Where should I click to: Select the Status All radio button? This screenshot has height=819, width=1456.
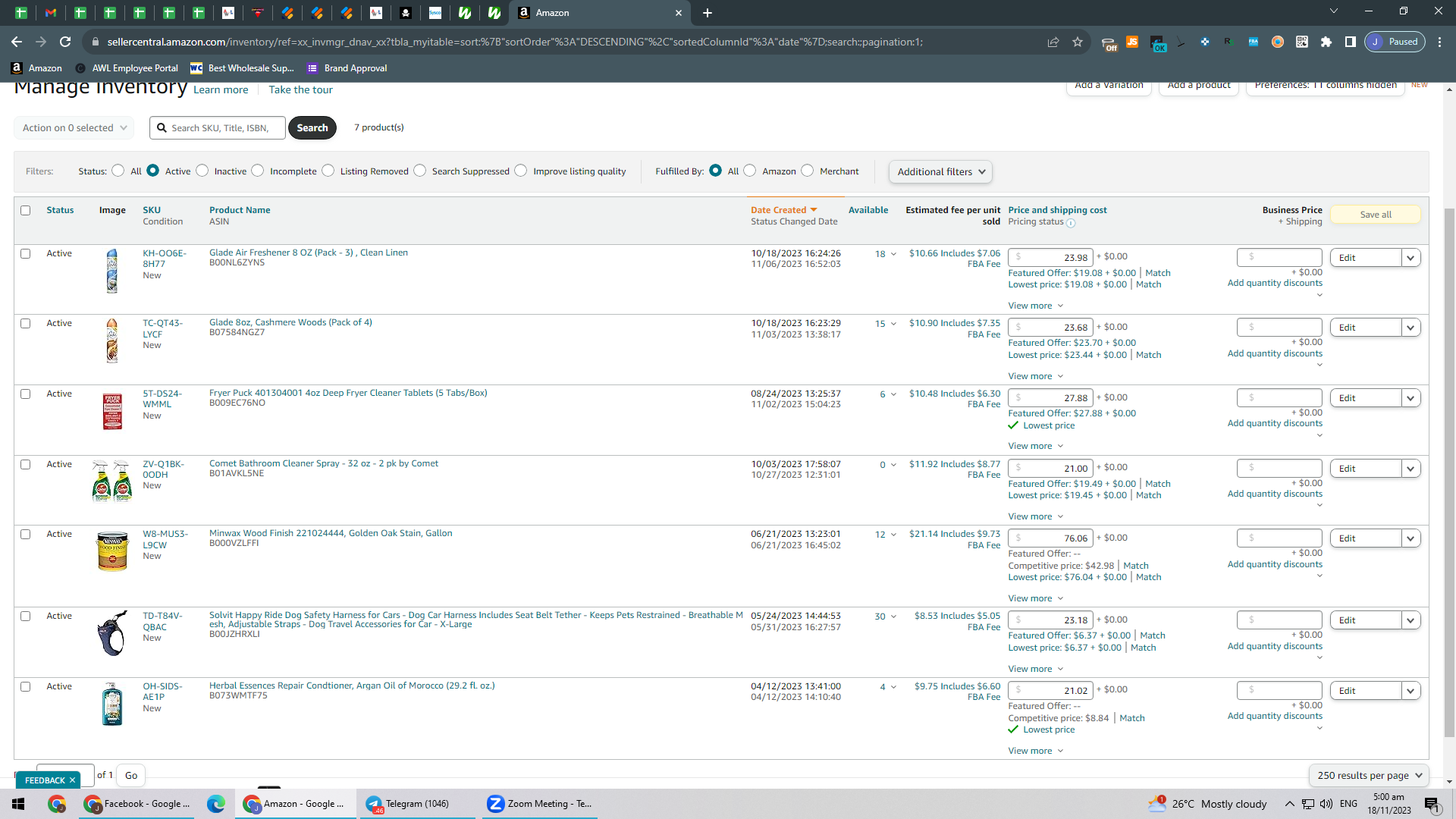[x=118, y=171]
